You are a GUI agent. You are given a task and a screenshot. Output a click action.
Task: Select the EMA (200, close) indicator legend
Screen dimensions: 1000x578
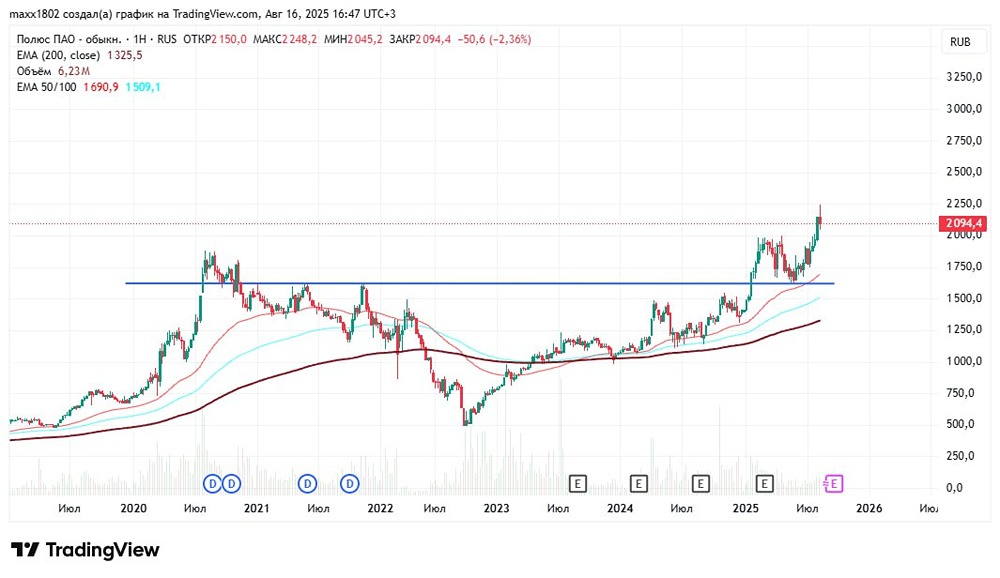80,56
